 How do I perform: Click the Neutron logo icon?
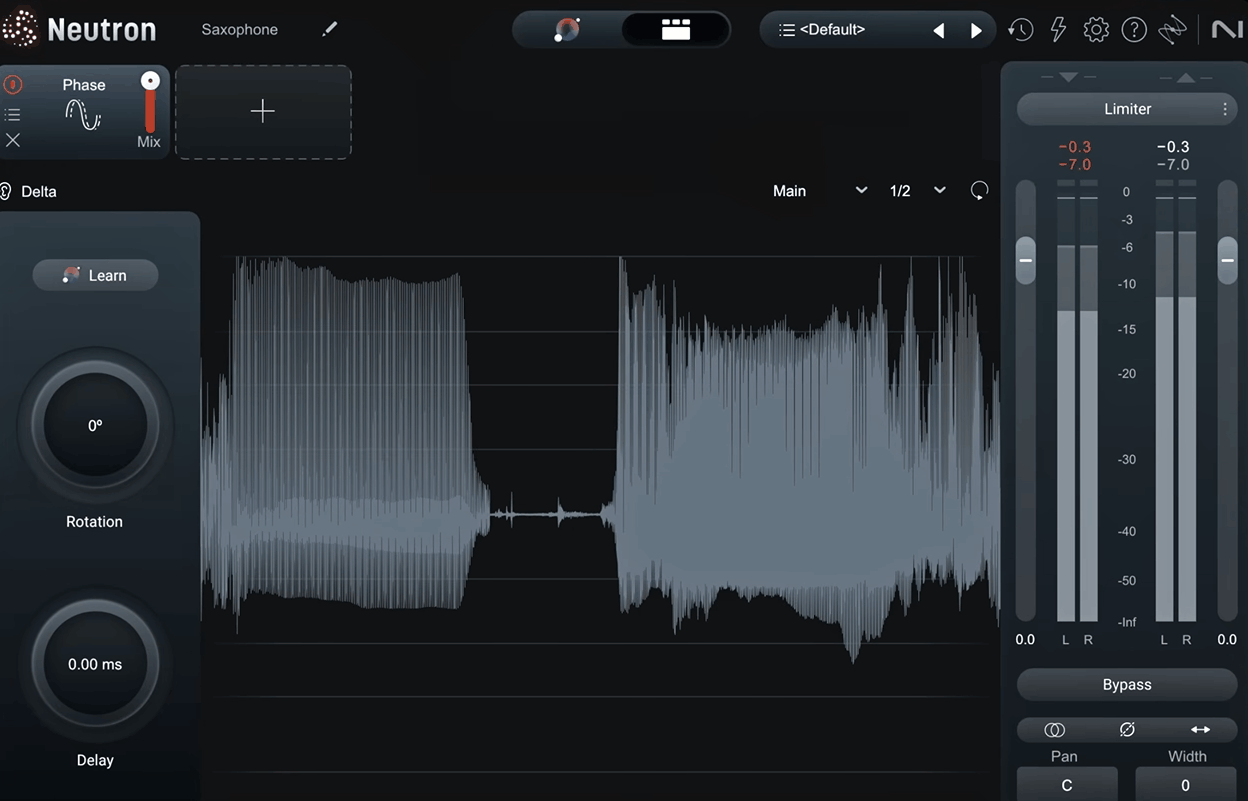pos(19,29)
